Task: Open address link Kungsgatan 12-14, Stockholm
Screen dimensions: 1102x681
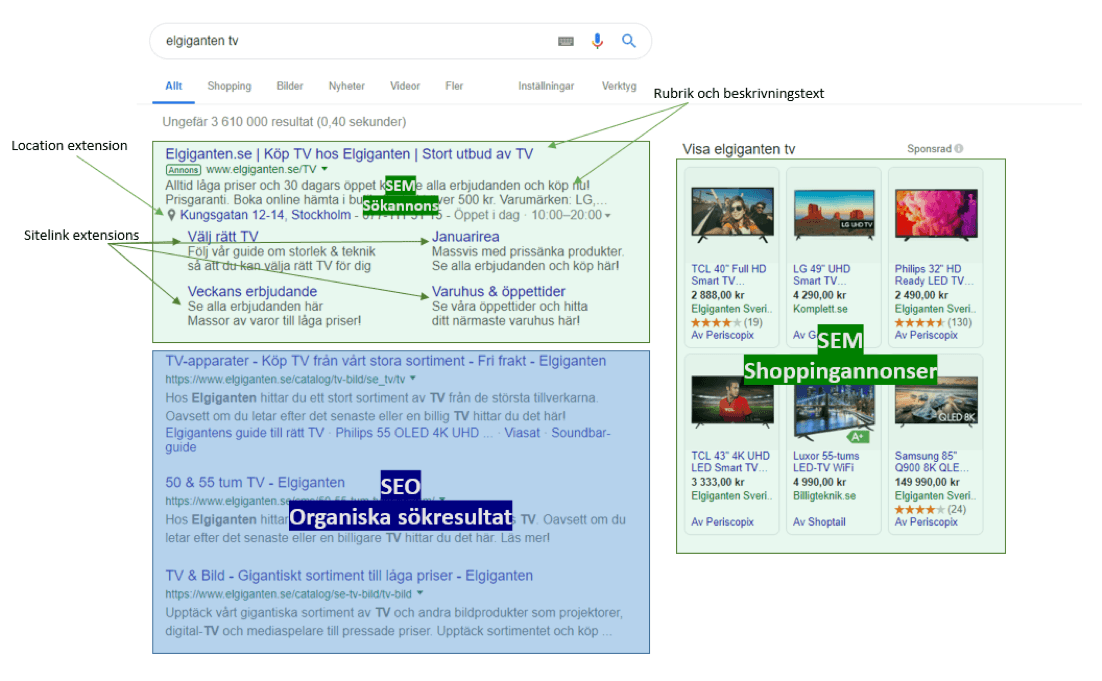Action: 265,215
